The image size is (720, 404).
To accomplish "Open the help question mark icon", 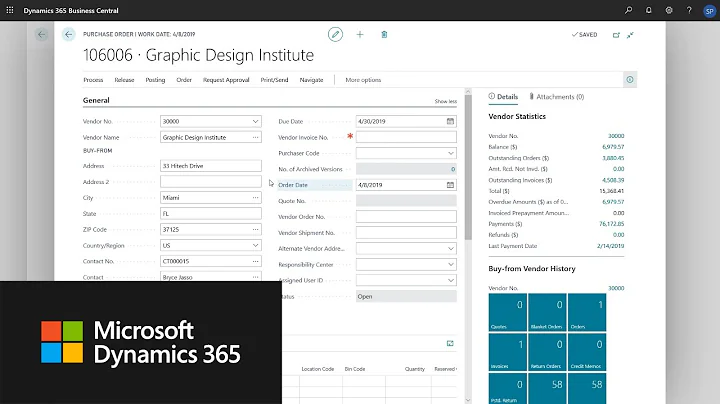I will [689, 10].
